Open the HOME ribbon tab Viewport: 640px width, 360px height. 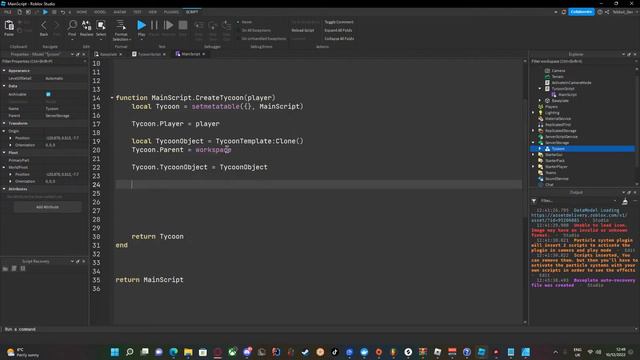82,12
